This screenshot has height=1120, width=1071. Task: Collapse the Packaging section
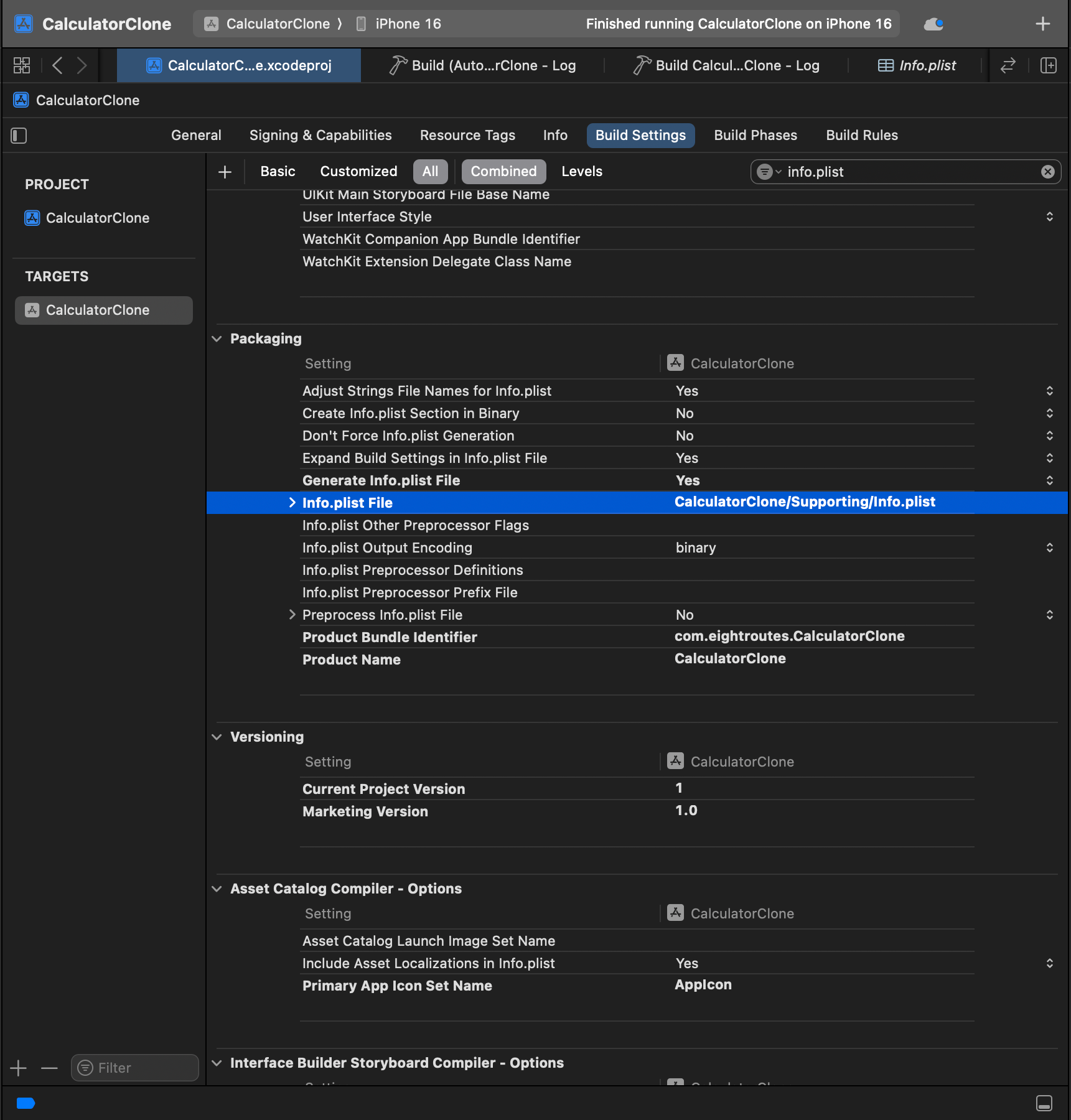(217, 339)
